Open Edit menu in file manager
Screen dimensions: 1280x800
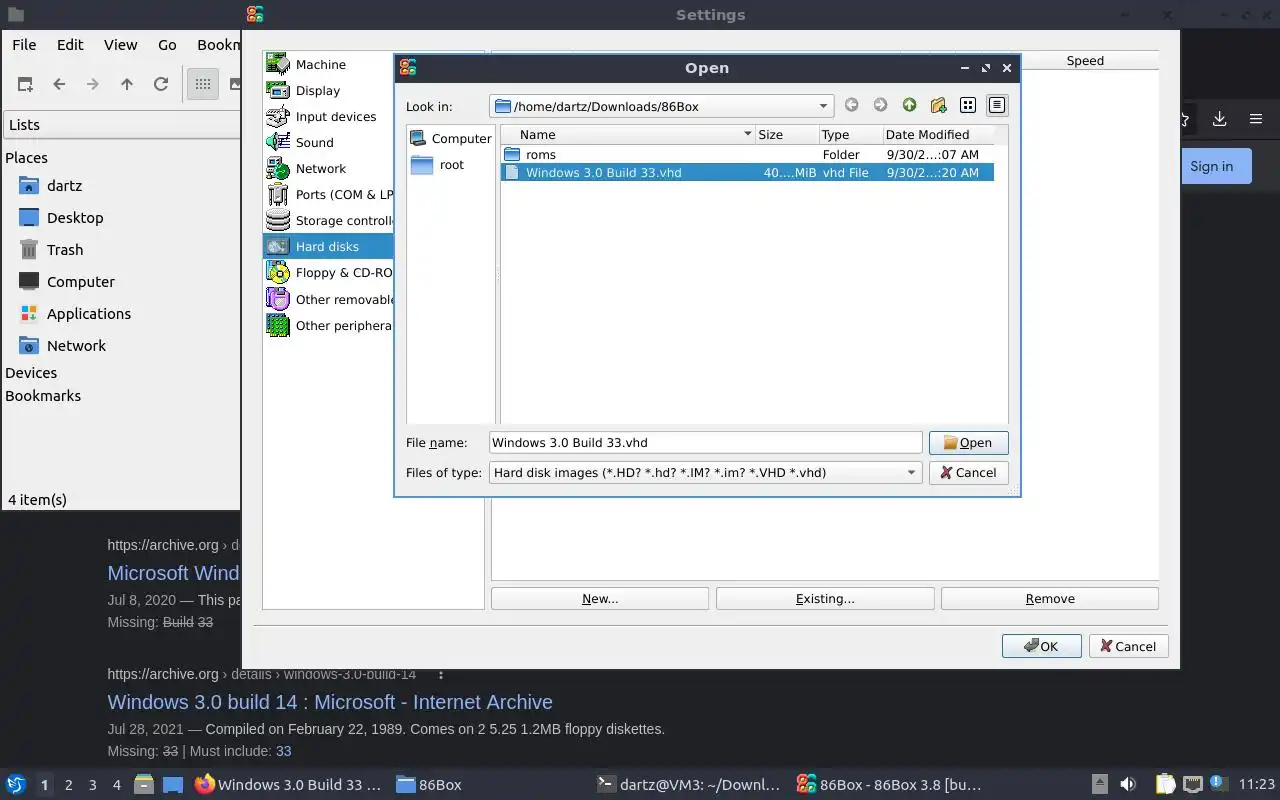[x=70, y=45]
